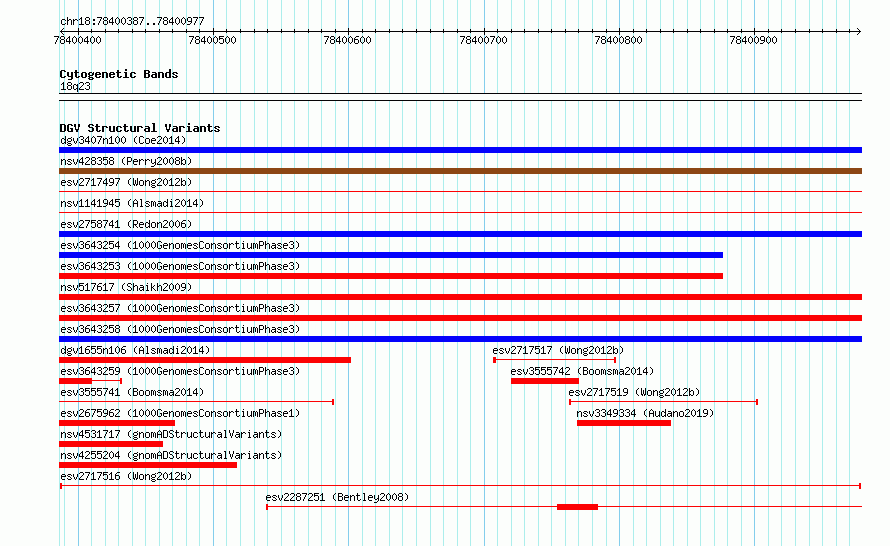Select dgv1655n106 (Alsmadi2014) label

click(x=135, y=350)
